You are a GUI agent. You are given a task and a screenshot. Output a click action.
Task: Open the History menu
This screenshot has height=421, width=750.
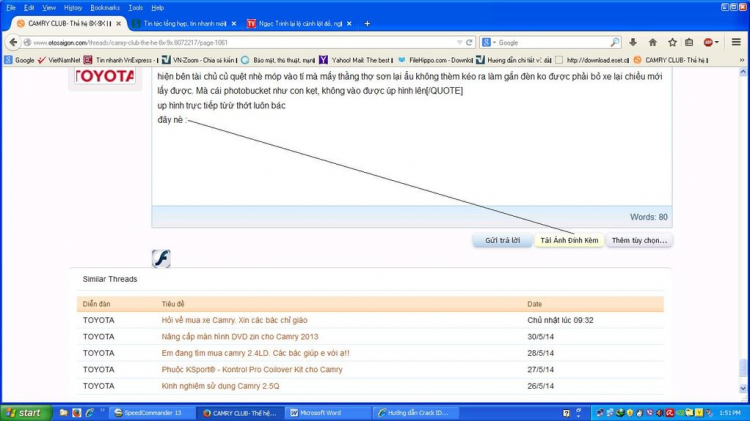(73, 8)
